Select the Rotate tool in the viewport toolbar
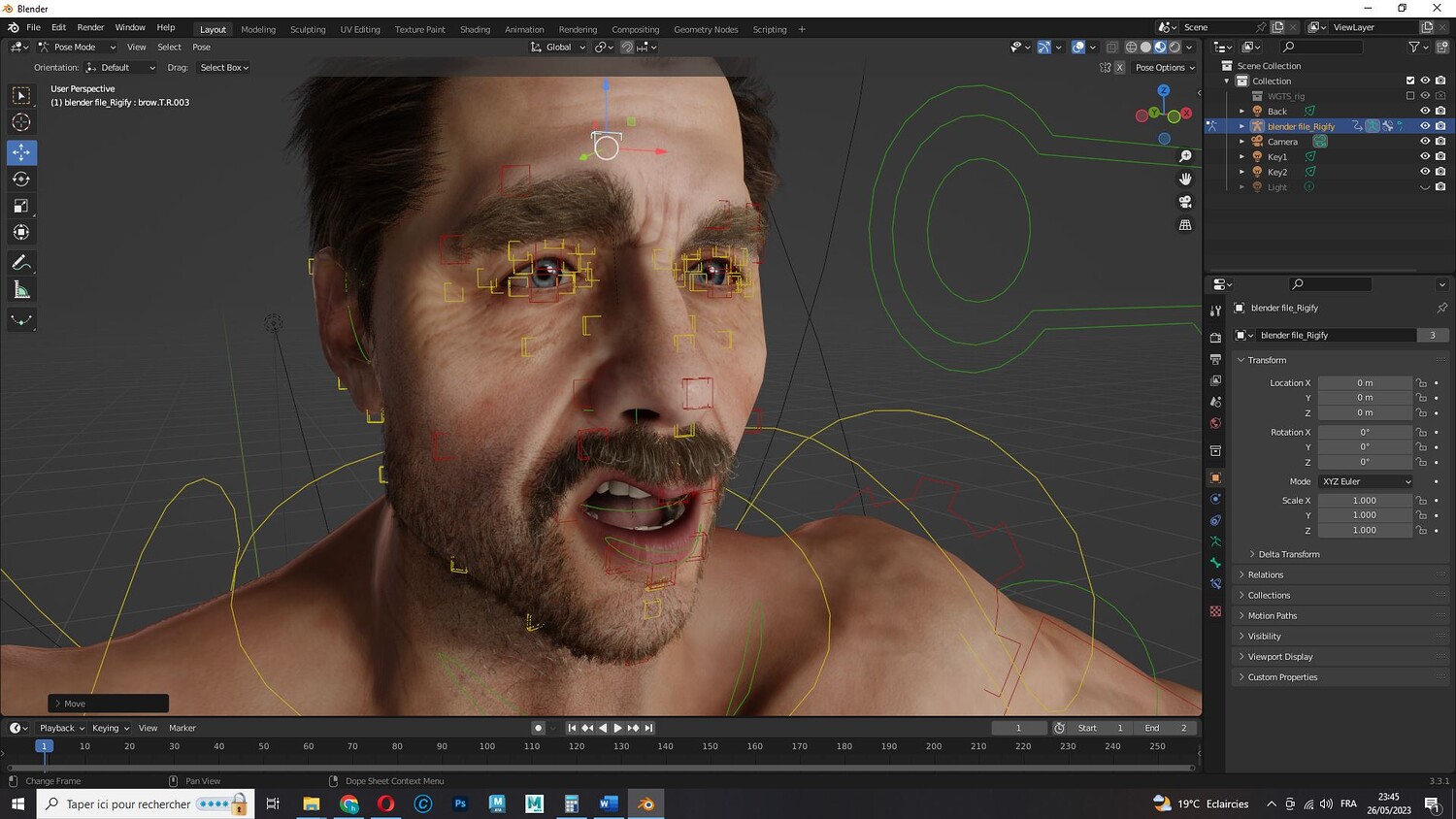1456x819 pixels. point(21,179)
